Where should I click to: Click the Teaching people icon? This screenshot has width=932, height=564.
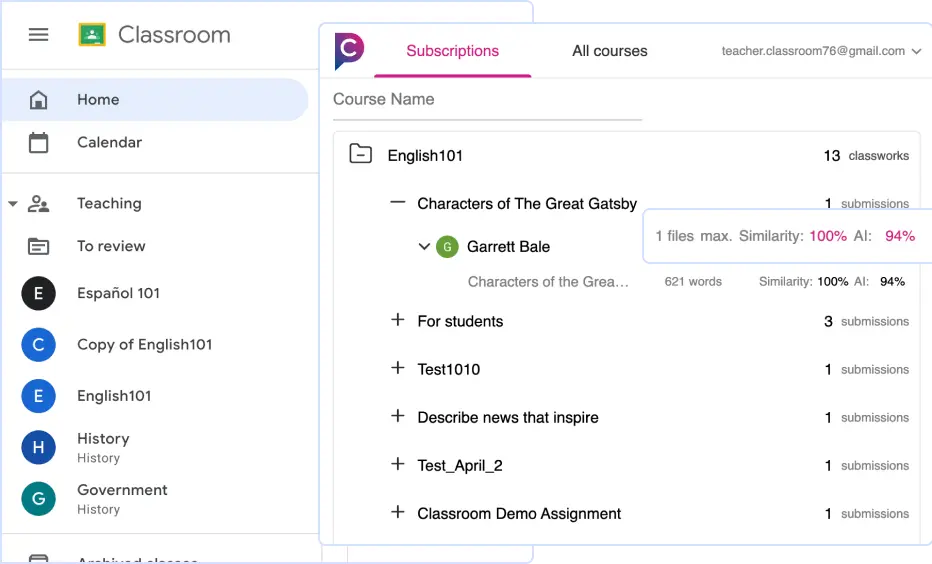[x=39, y=204]
